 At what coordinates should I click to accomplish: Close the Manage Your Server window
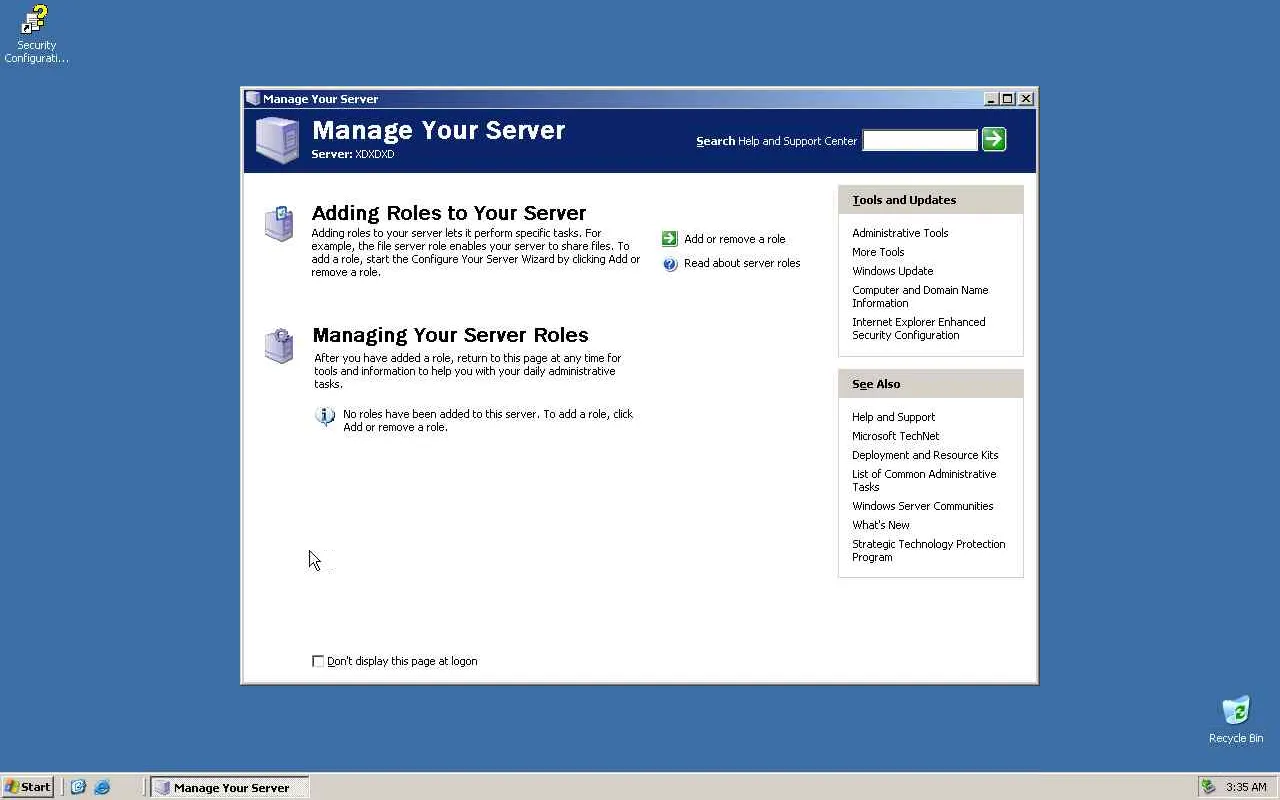pos(1026,99)
